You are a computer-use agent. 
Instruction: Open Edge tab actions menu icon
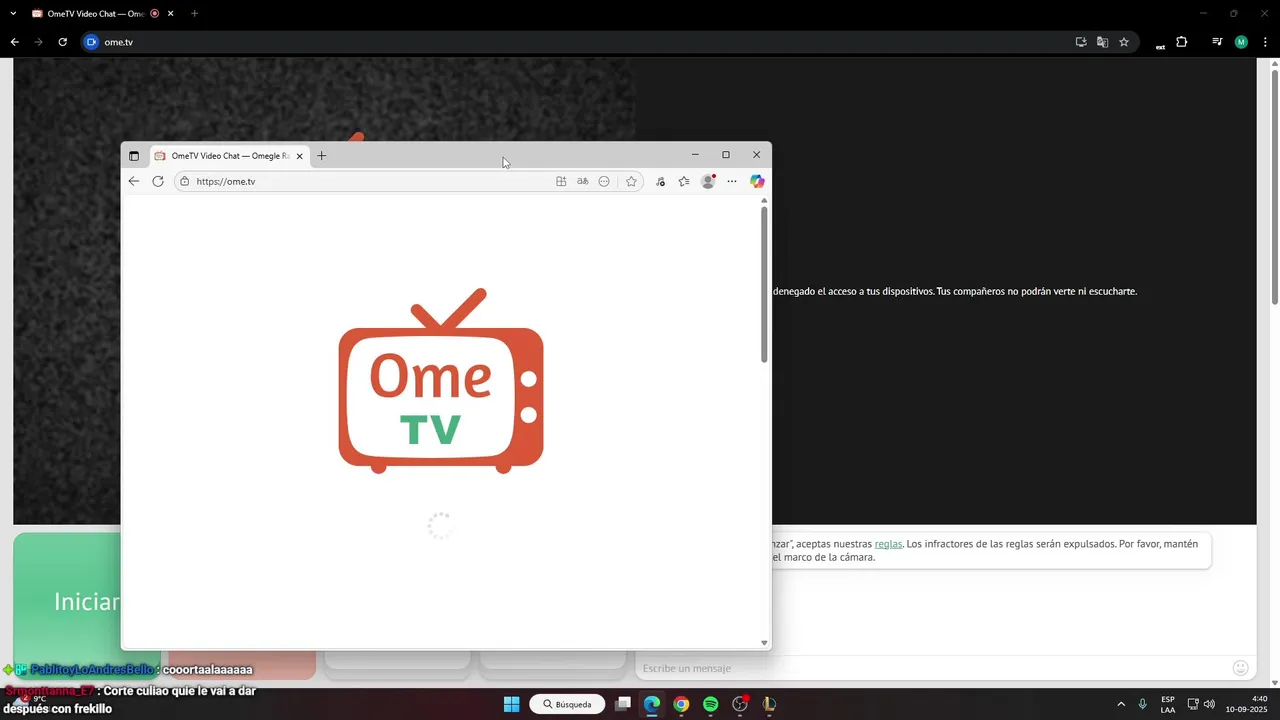[134, 156]
